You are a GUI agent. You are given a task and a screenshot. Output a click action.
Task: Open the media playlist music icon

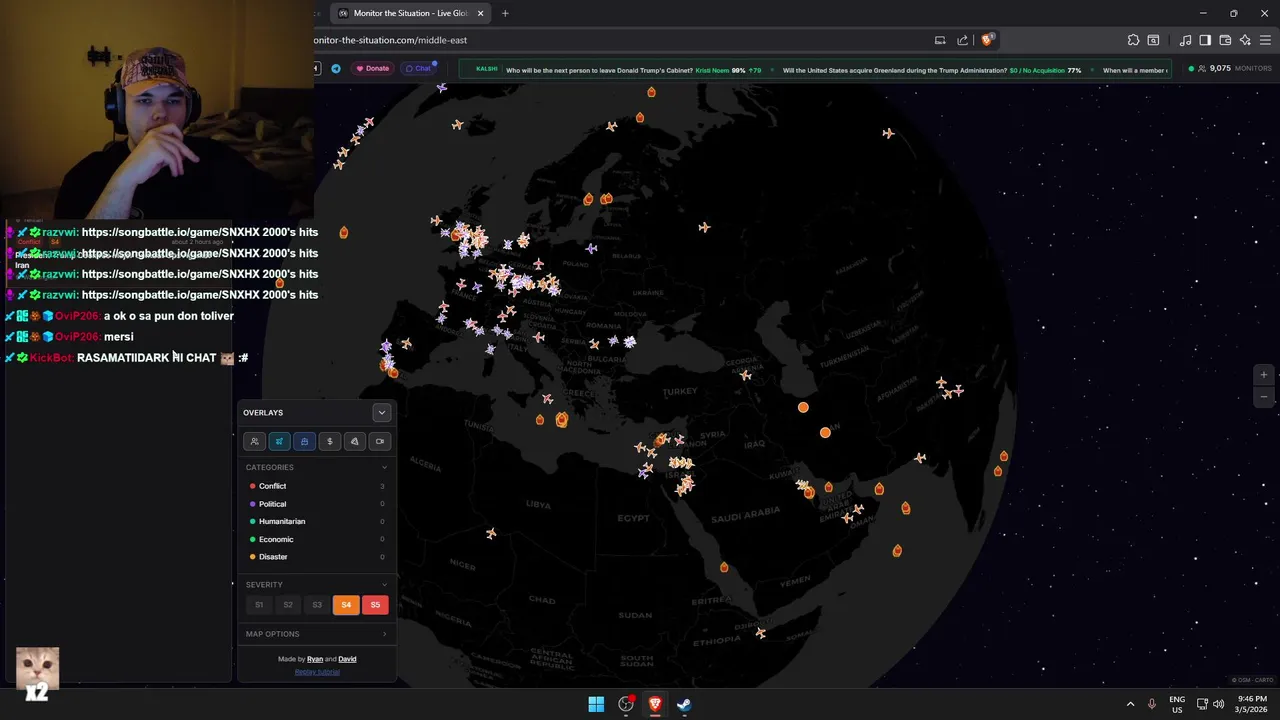[1185, 40]
